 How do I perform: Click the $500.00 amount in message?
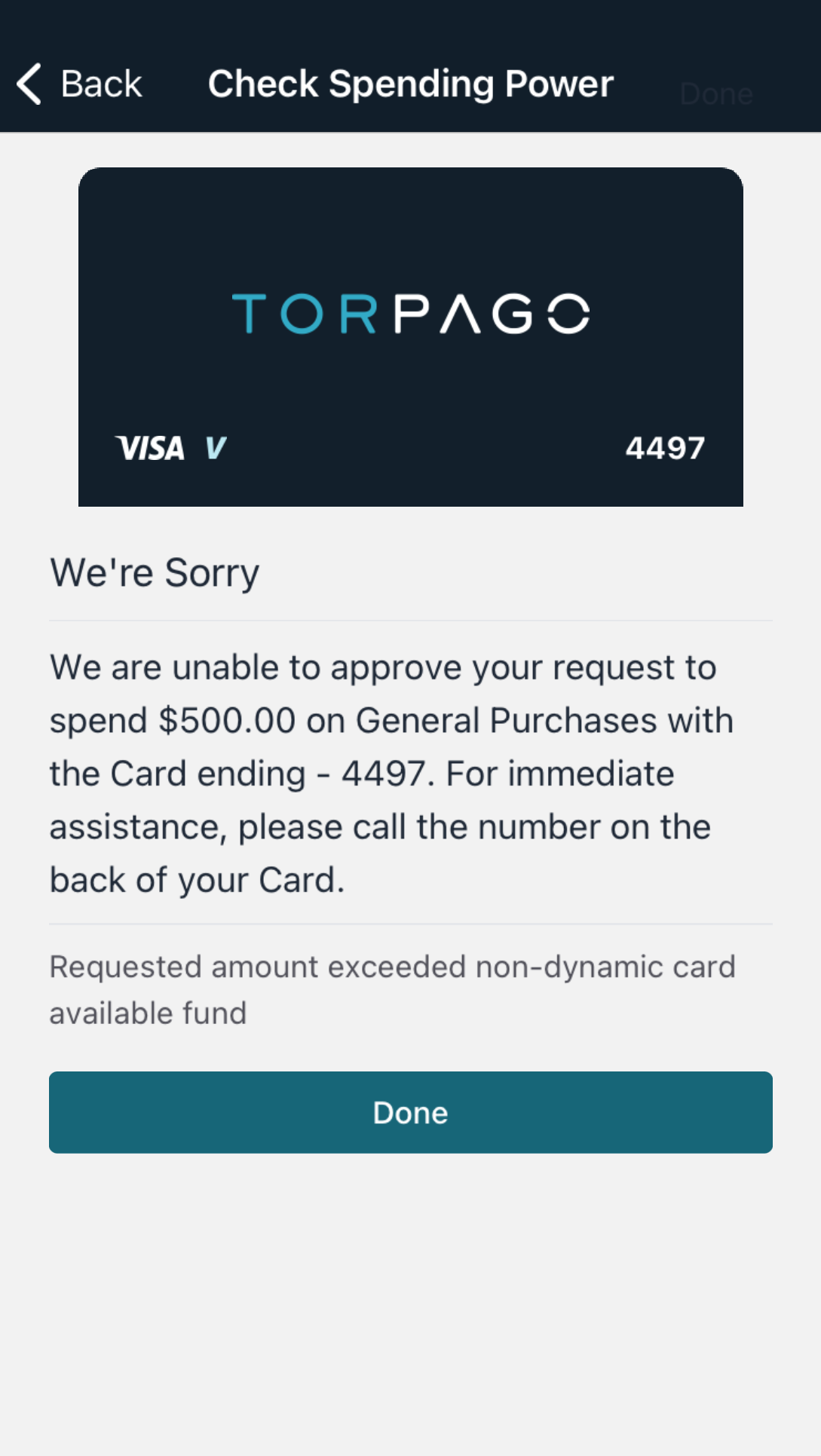coord(227,720)
